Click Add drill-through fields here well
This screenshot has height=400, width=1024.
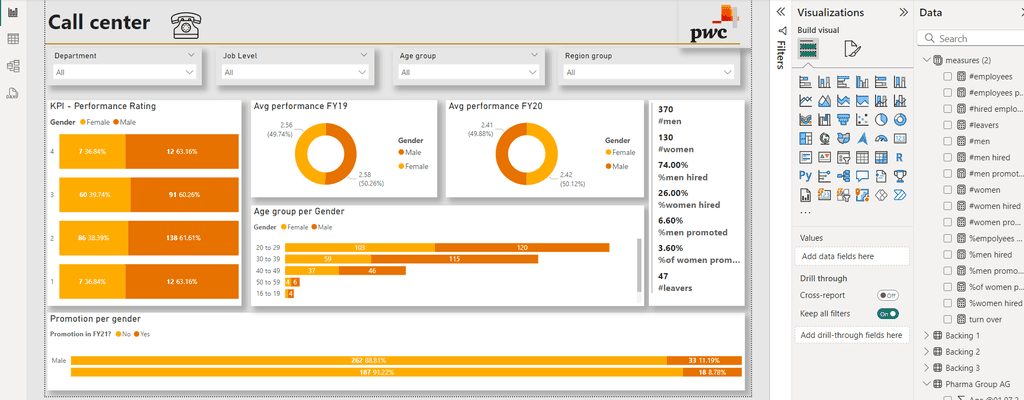pyautogui.click(x=852, y=335)
